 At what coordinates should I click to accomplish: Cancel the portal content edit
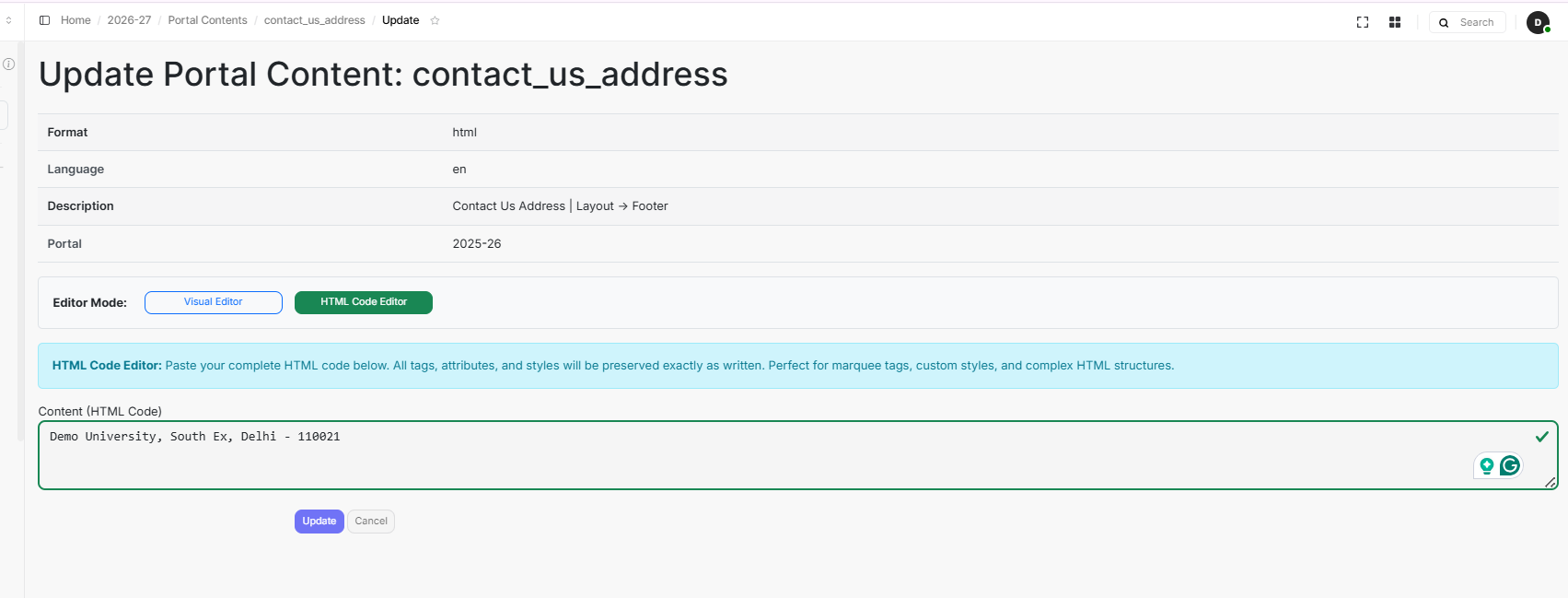coord(371,522)
